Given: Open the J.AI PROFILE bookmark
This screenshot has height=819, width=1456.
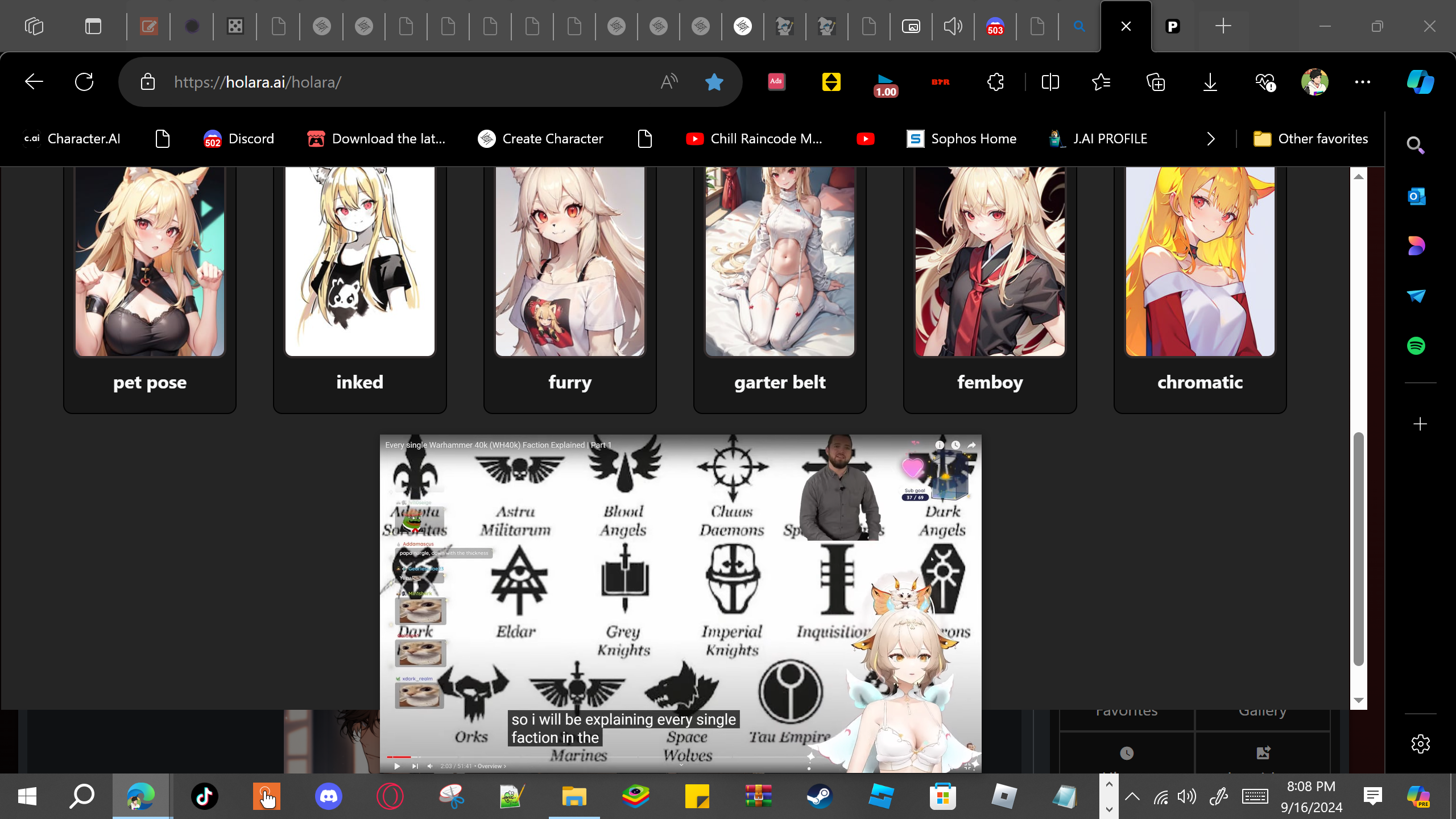Looking at the screenshot, I should (x=1098, y=139).
